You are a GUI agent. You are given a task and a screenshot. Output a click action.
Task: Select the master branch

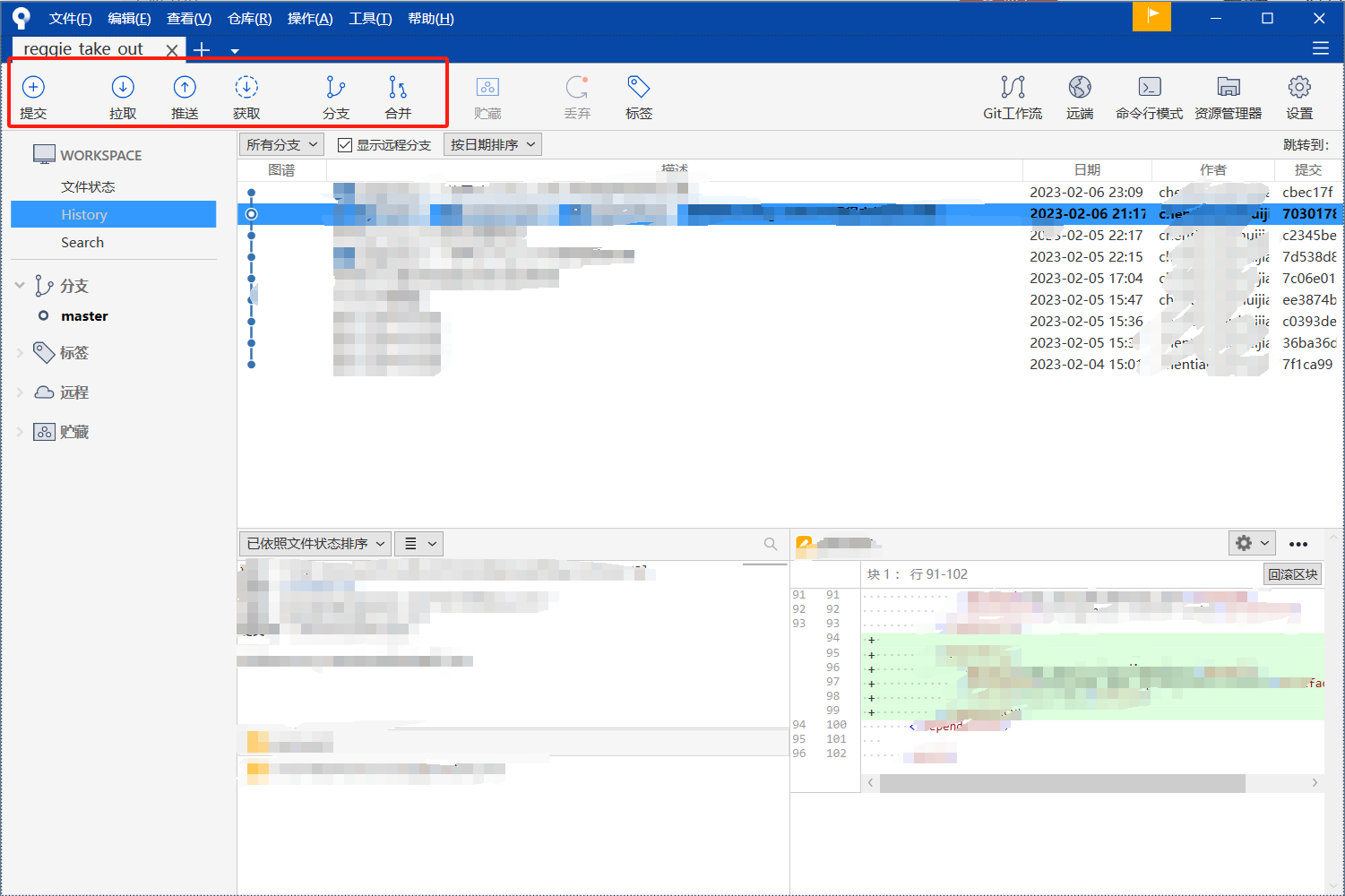click(84, 315)
